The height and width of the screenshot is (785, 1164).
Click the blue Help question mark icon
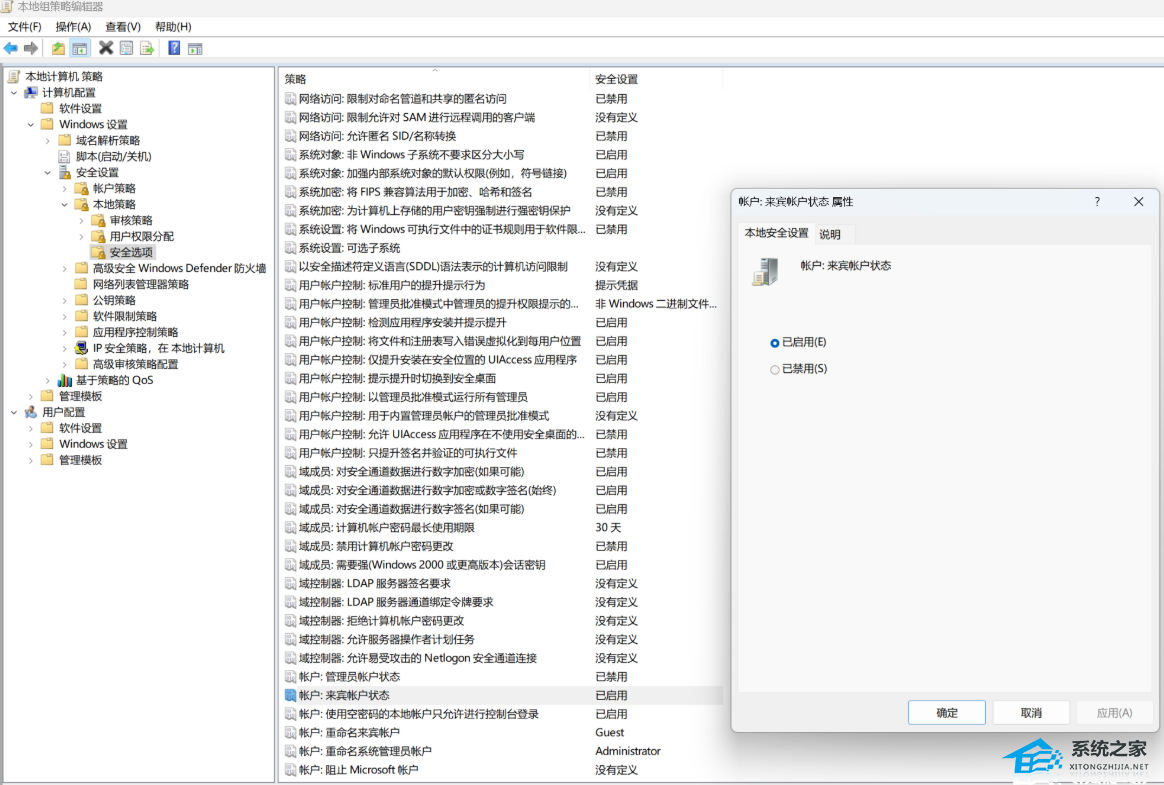(x=174, y=48)
